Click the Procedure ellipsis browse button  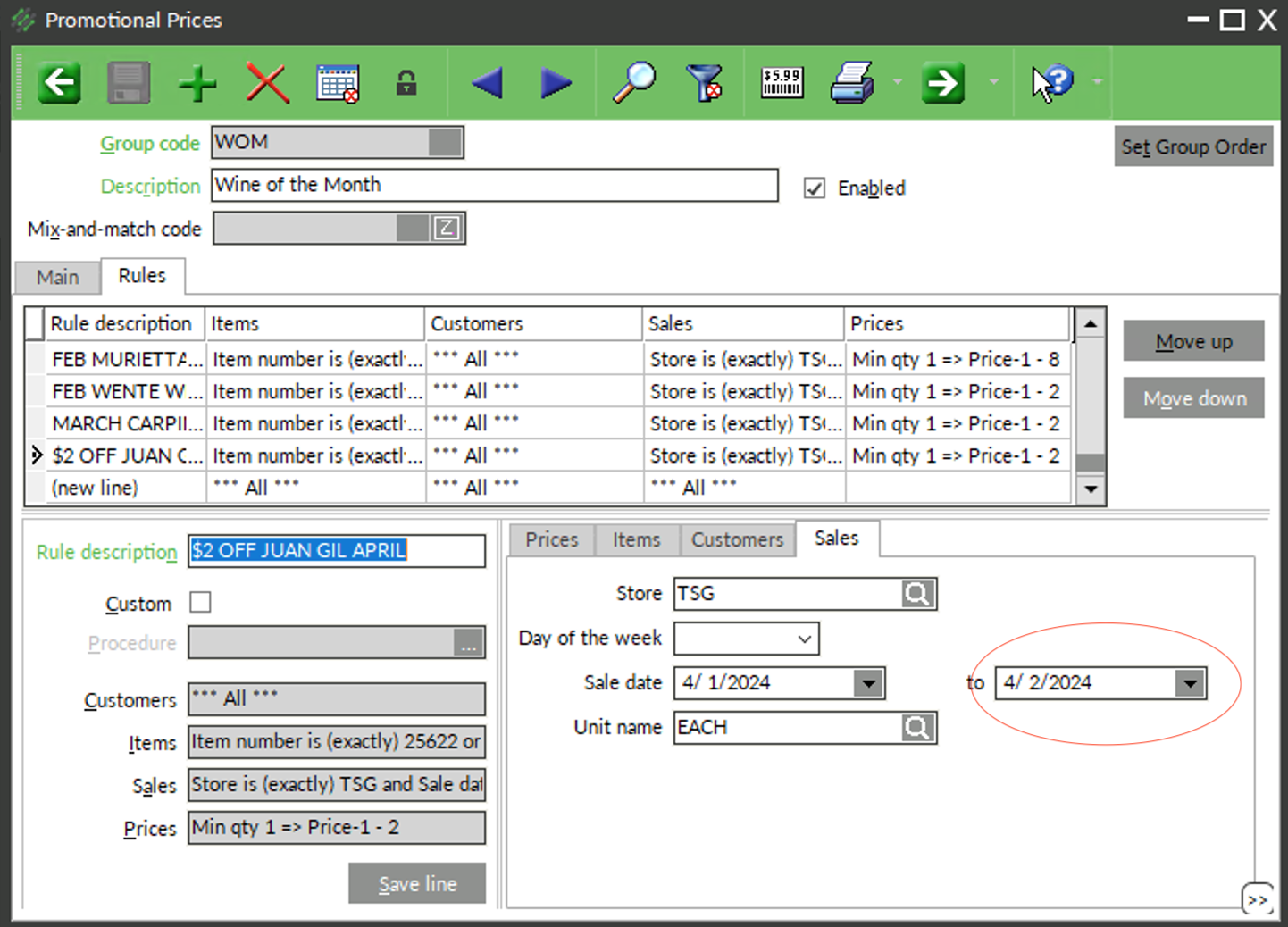(469, 643)
